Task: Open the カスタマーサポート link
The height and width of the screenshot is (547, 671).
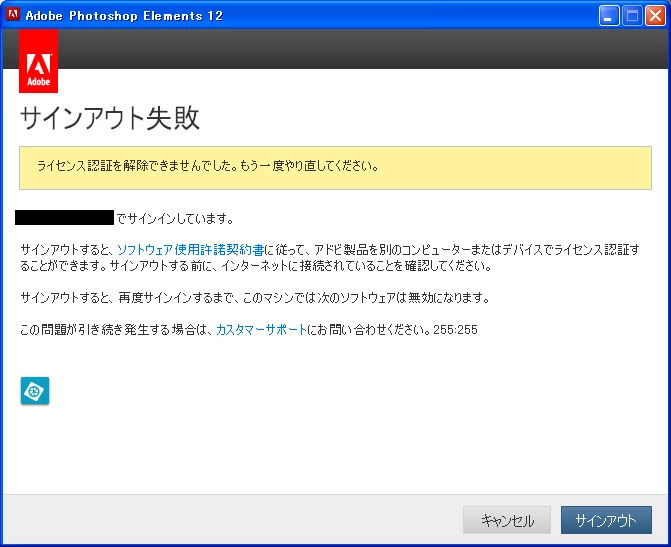Action: tap(261, 330)
